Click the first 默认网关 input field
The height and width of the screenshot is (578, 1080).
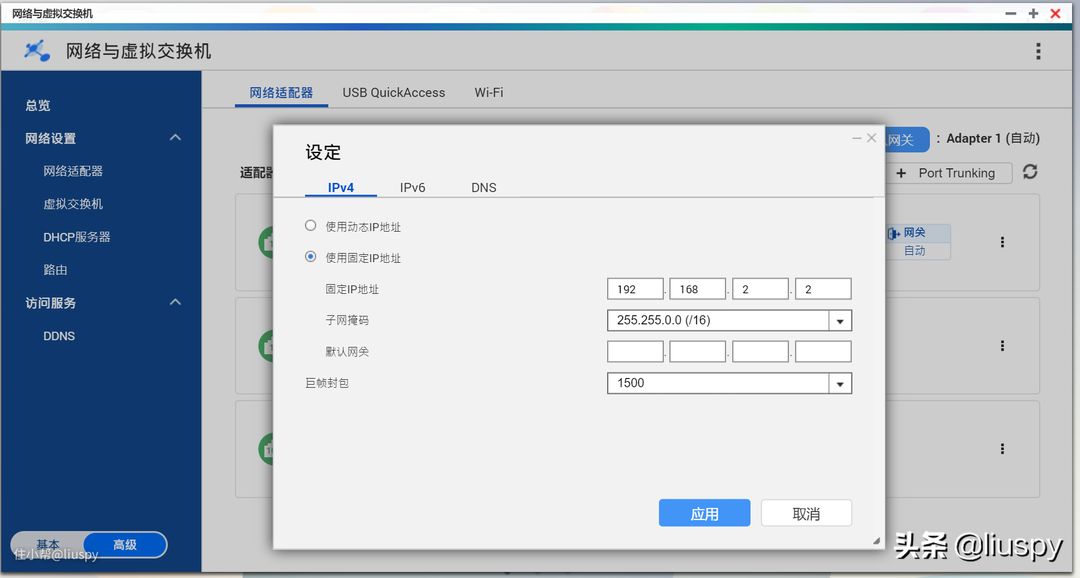[635, 352]
